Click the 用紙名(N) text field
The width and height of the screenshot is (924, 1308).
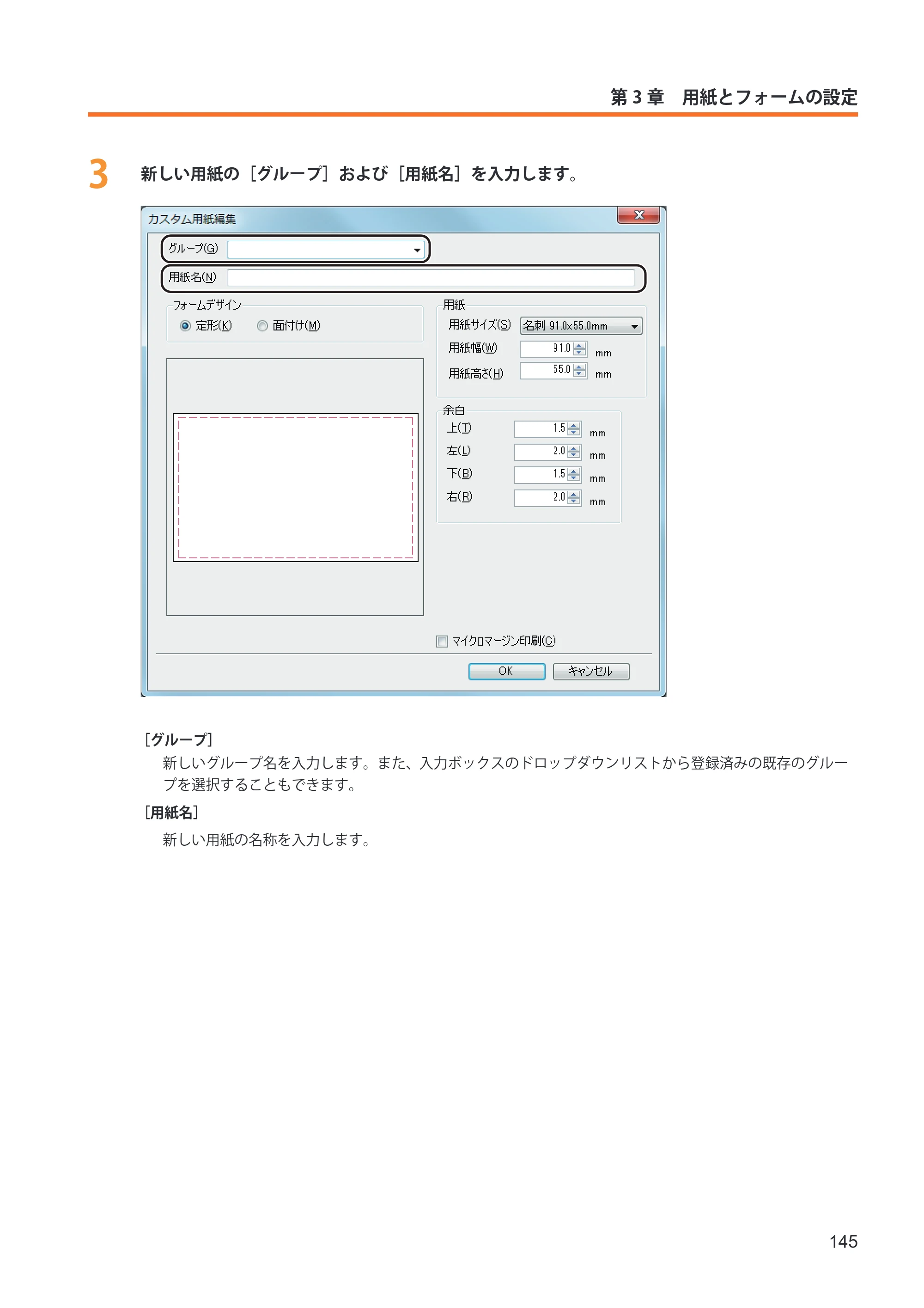(x=431, y=277)
